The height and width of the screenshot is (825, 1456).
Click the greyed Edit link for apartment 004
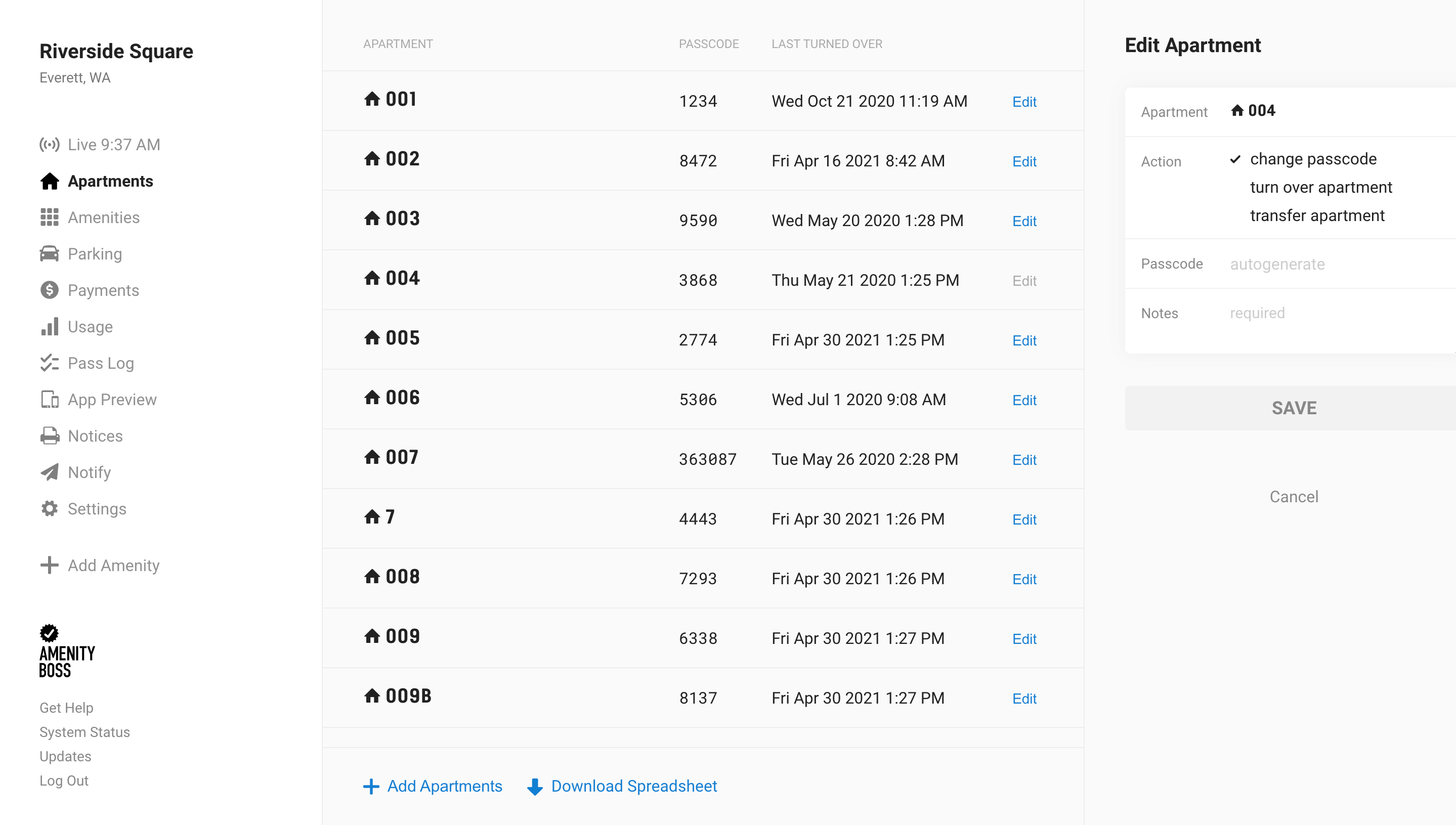click(x=1024, y=280)
